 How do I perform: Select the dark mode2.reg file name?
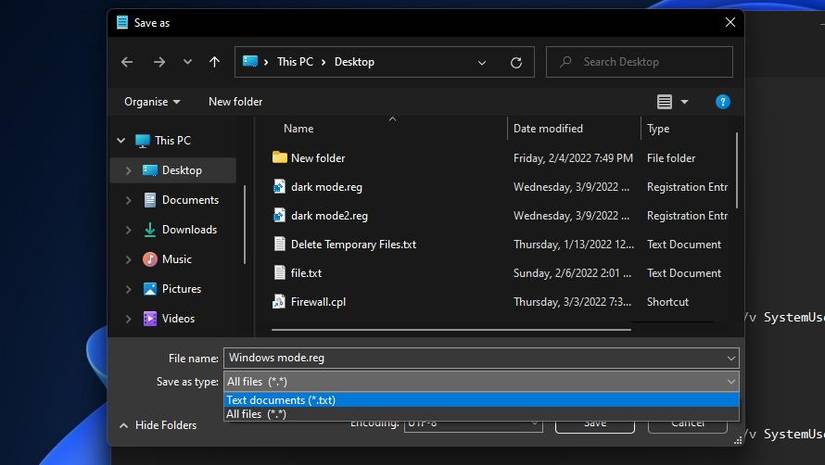click(329, 216)
